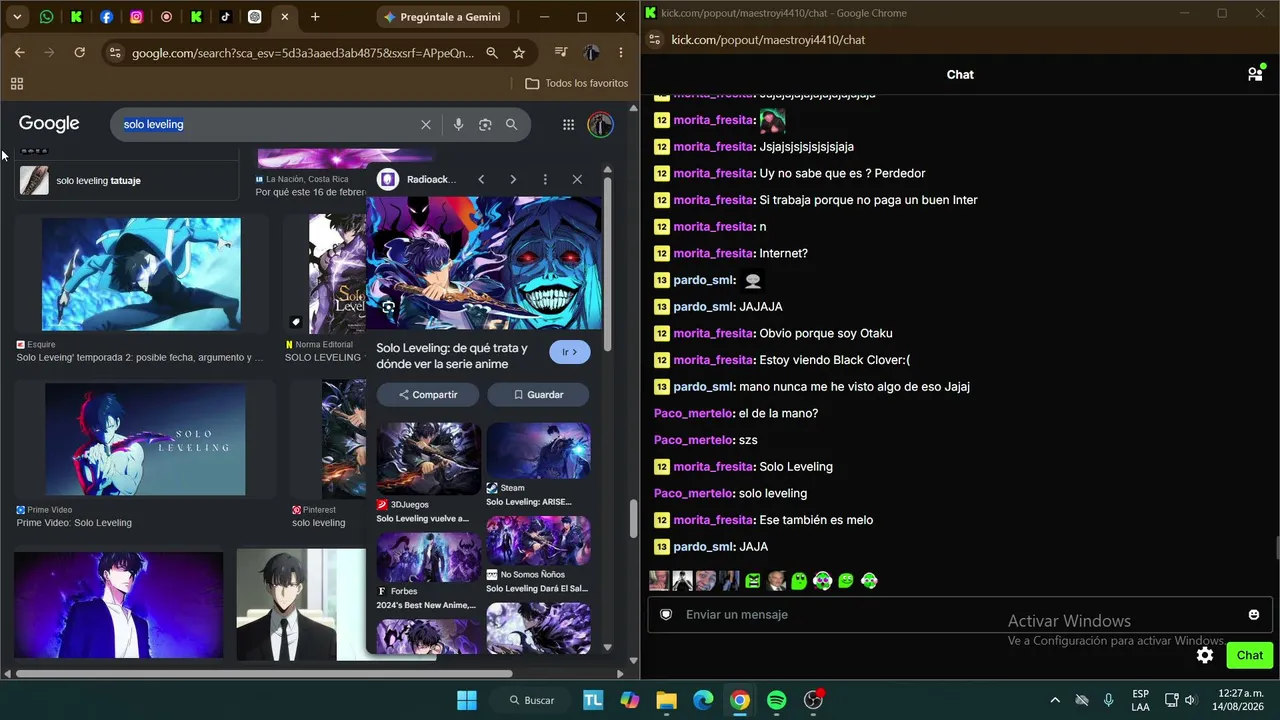Screen dimensions: 1280x720
Task: Open the tab search dropdown in Chrome
Action: [x=17, y=17]
